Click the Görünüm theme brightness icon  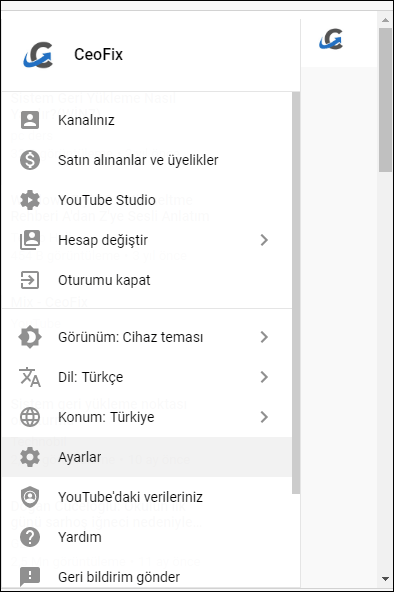click(x=30, y=337)
